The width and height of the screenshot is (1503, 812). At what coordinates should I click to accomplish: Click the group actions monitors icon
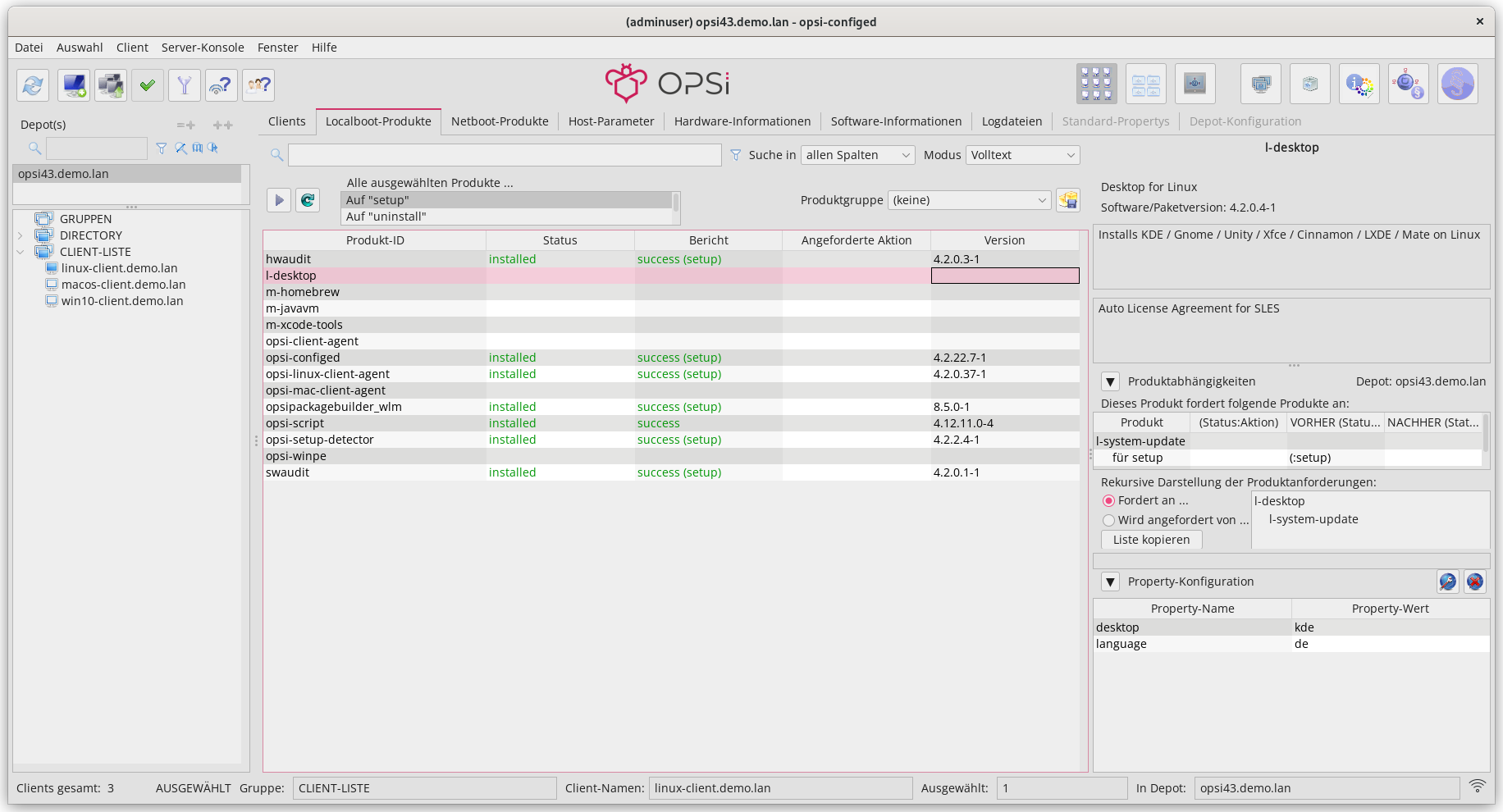click(1261, 84)
